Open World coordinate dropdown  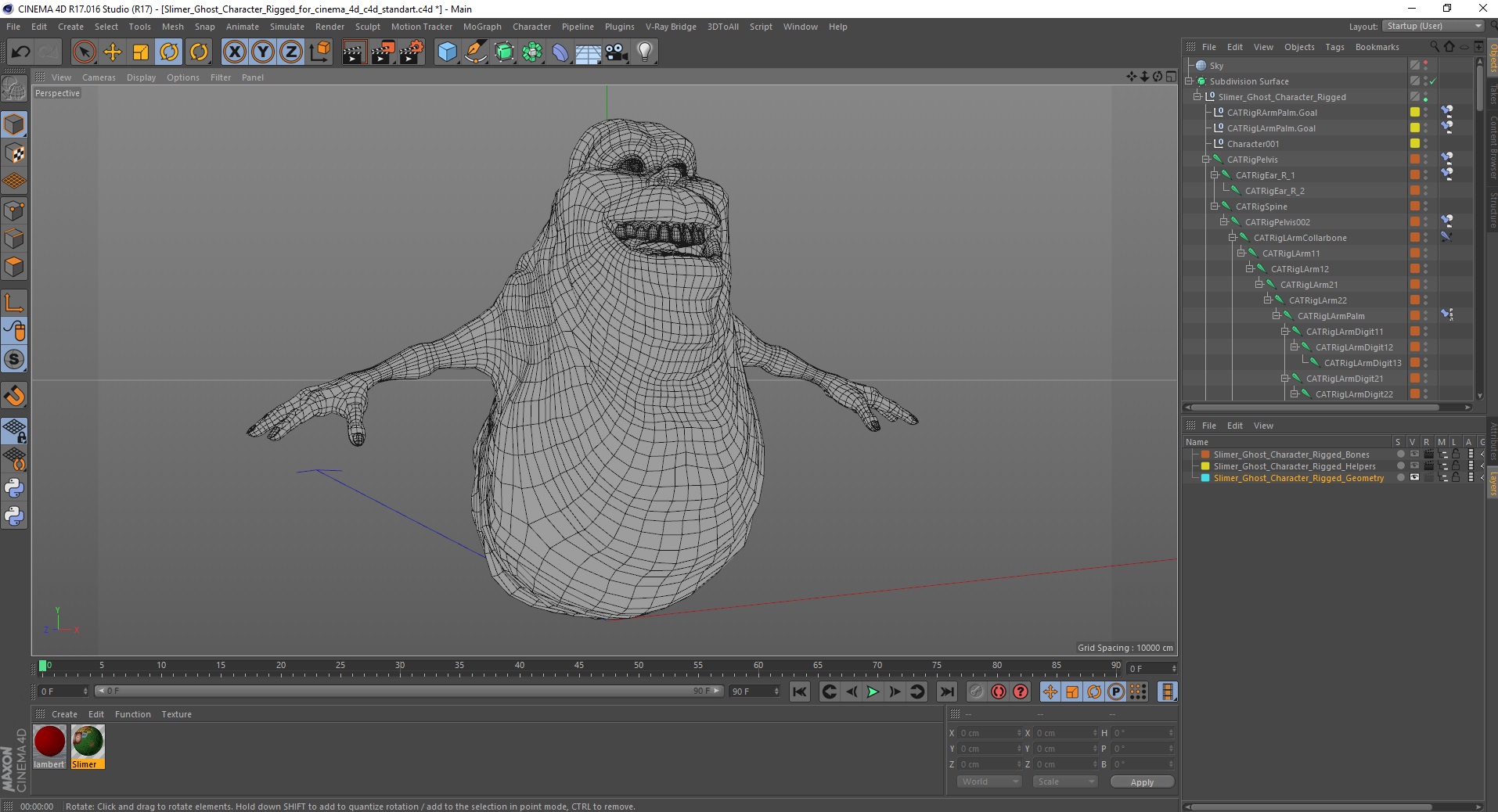point(989,781)
